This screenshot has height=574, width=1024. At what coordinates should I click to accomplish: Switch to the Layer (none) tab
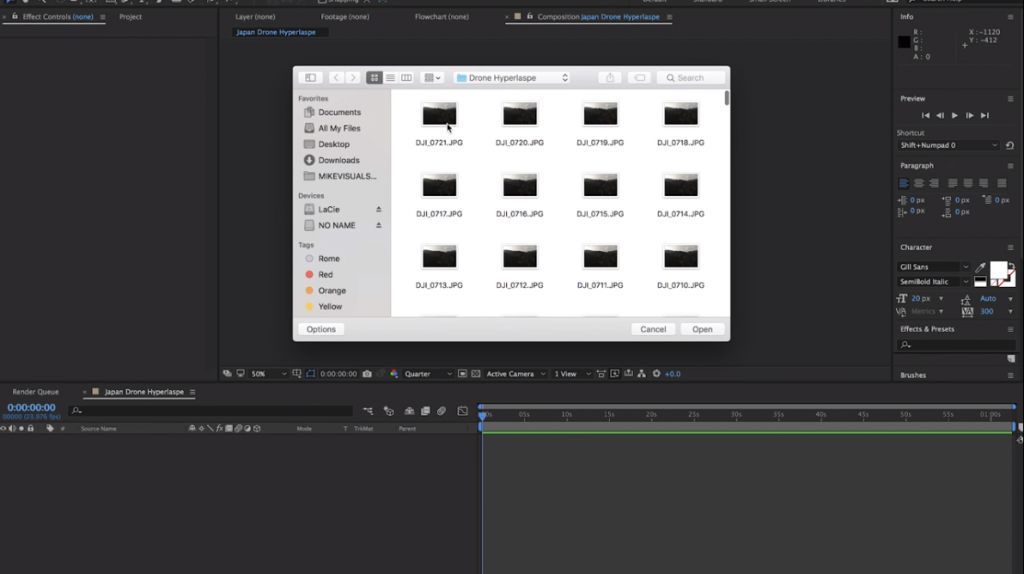click(255, 17)
